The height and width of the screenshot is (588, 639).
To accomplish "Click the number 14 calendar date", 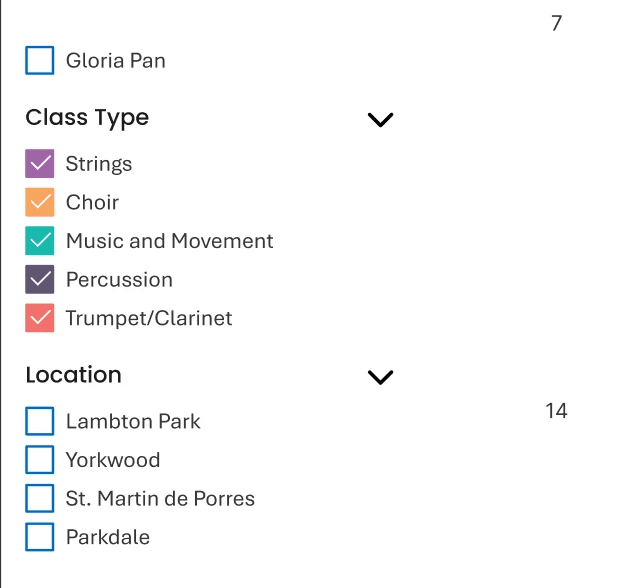I will [x=556, y=411].
